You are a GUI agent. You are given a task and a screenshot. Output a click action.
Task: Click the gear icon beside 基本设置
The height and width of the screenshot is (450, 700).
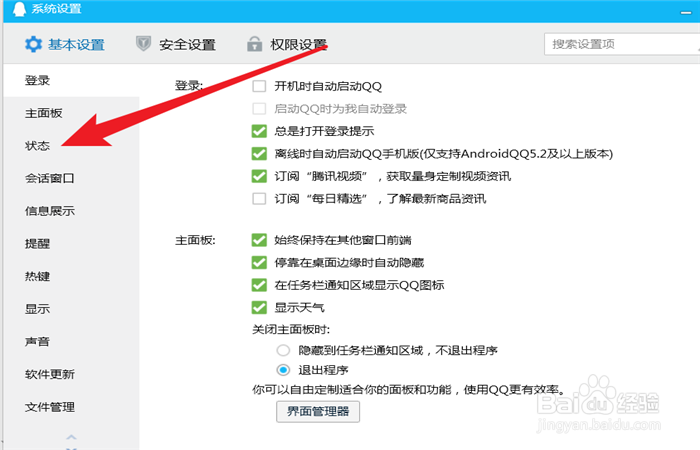pos(33,44)
